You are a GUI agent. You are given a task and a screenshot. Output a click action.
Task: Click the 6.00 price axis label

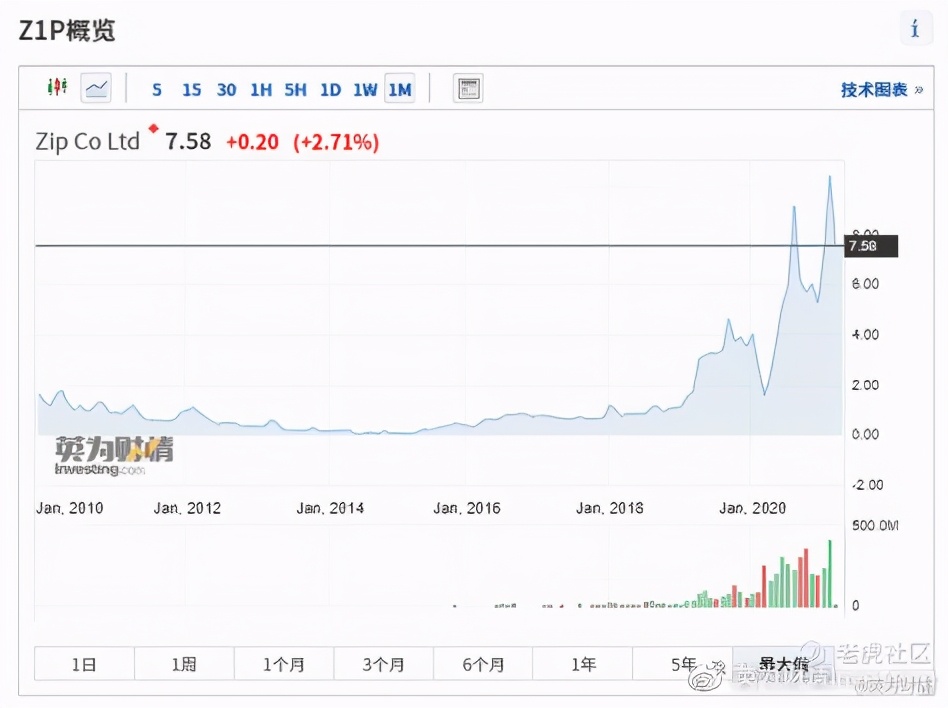point(865,284)
